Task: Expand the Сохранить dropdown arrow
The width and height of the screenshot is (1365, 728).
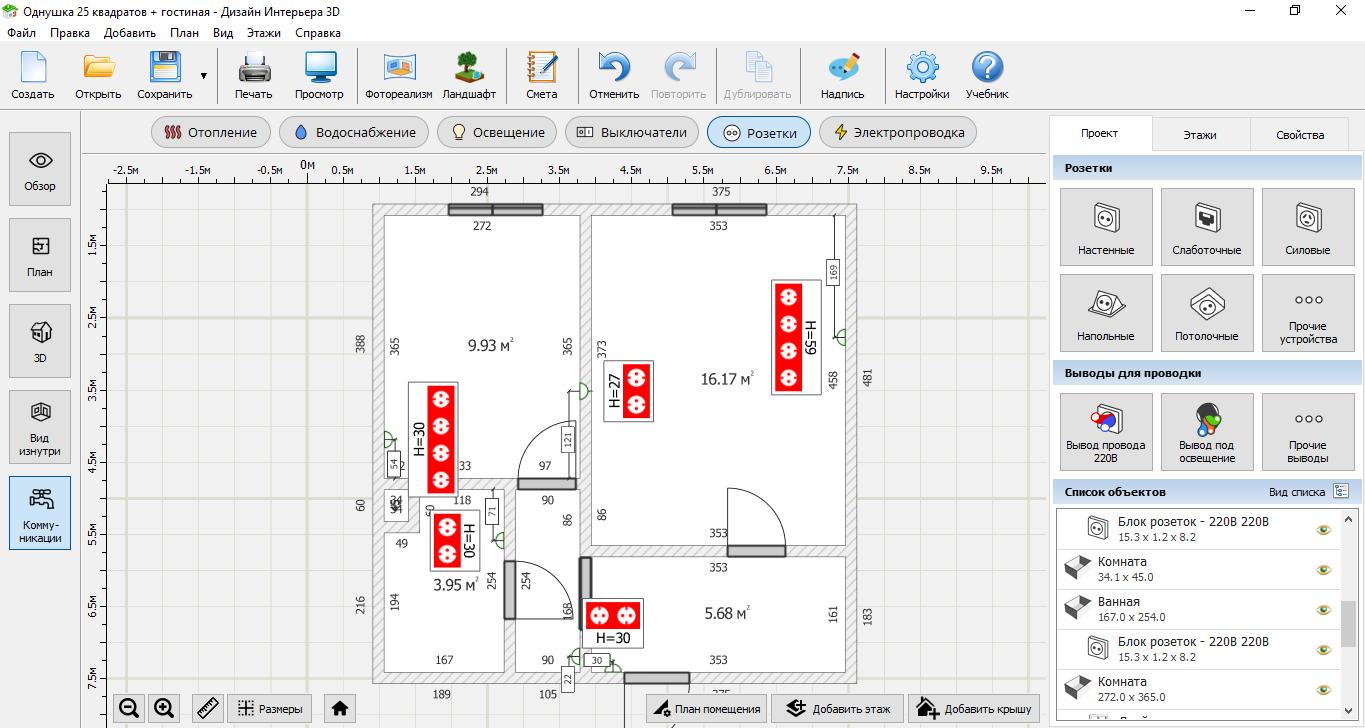Action: coord(204,76)
